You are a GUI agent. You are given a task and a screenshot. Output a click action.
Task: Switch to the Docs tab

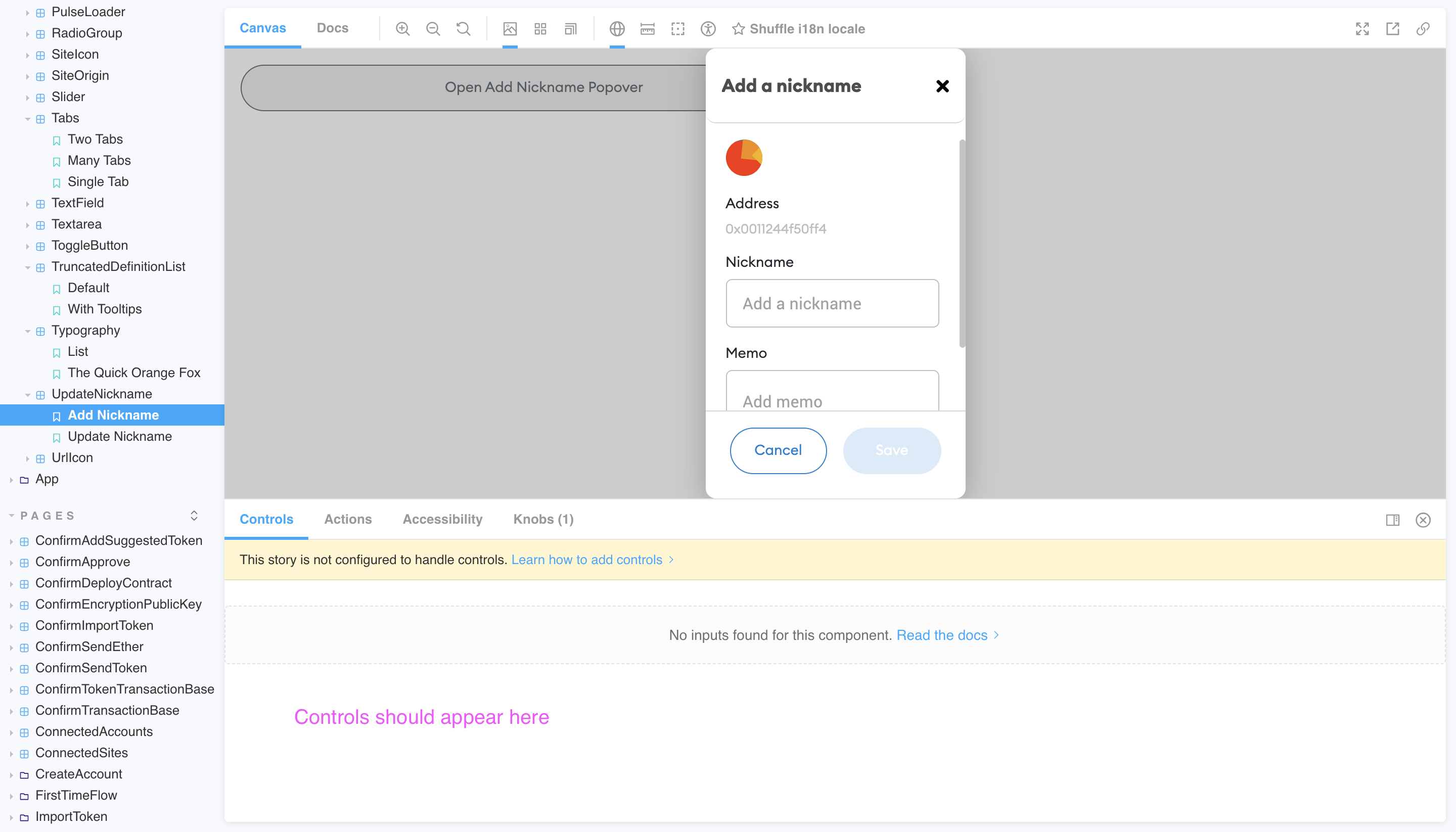[x=333, y=27]
